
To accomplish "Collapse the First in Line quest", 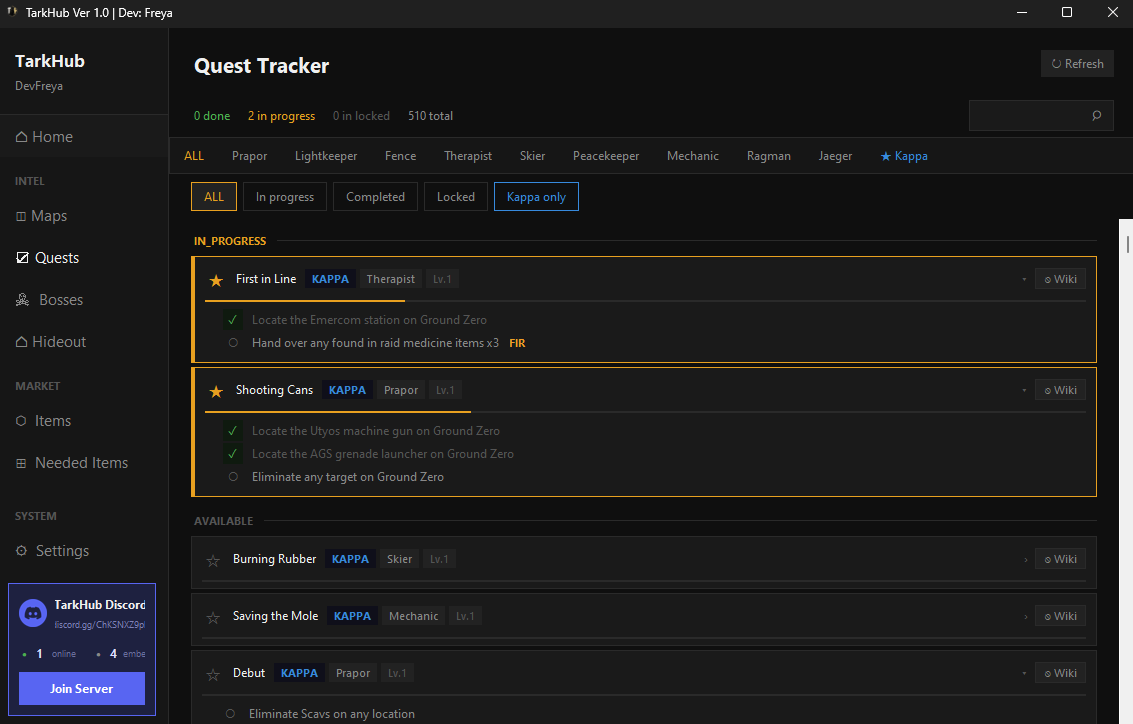I will tap(1024, 280).
